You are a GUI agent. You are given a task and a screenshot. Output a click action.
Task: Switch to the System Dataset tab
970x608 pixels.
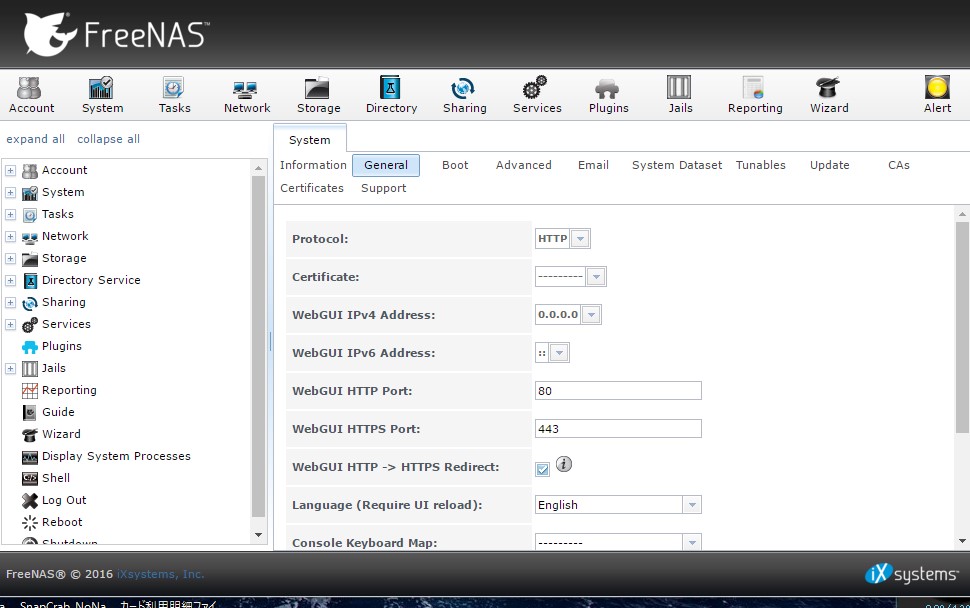pyautogui.click(x=677, y=165)
